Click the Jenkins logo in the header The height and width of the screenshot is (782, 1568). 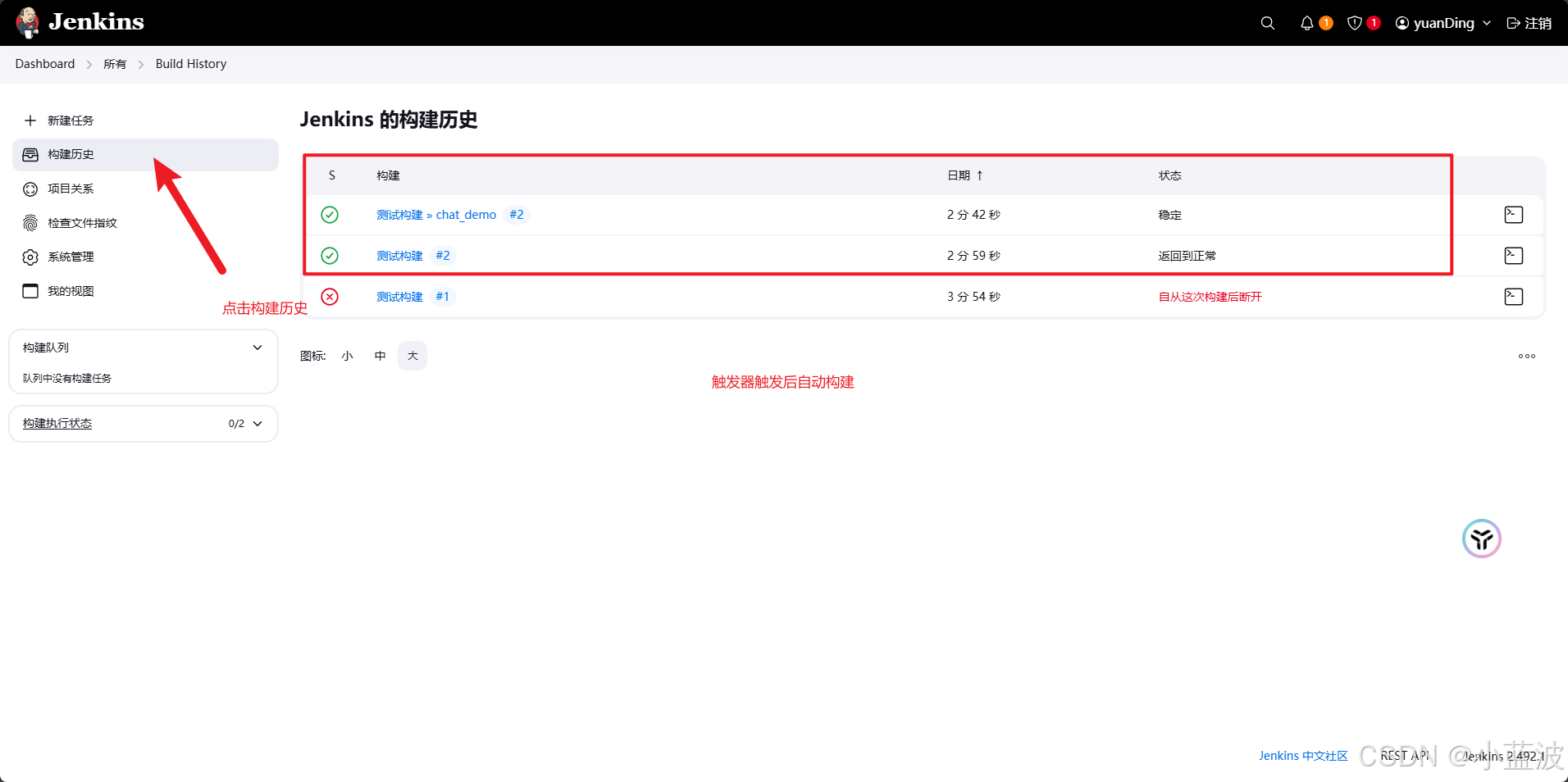(80, 22)
